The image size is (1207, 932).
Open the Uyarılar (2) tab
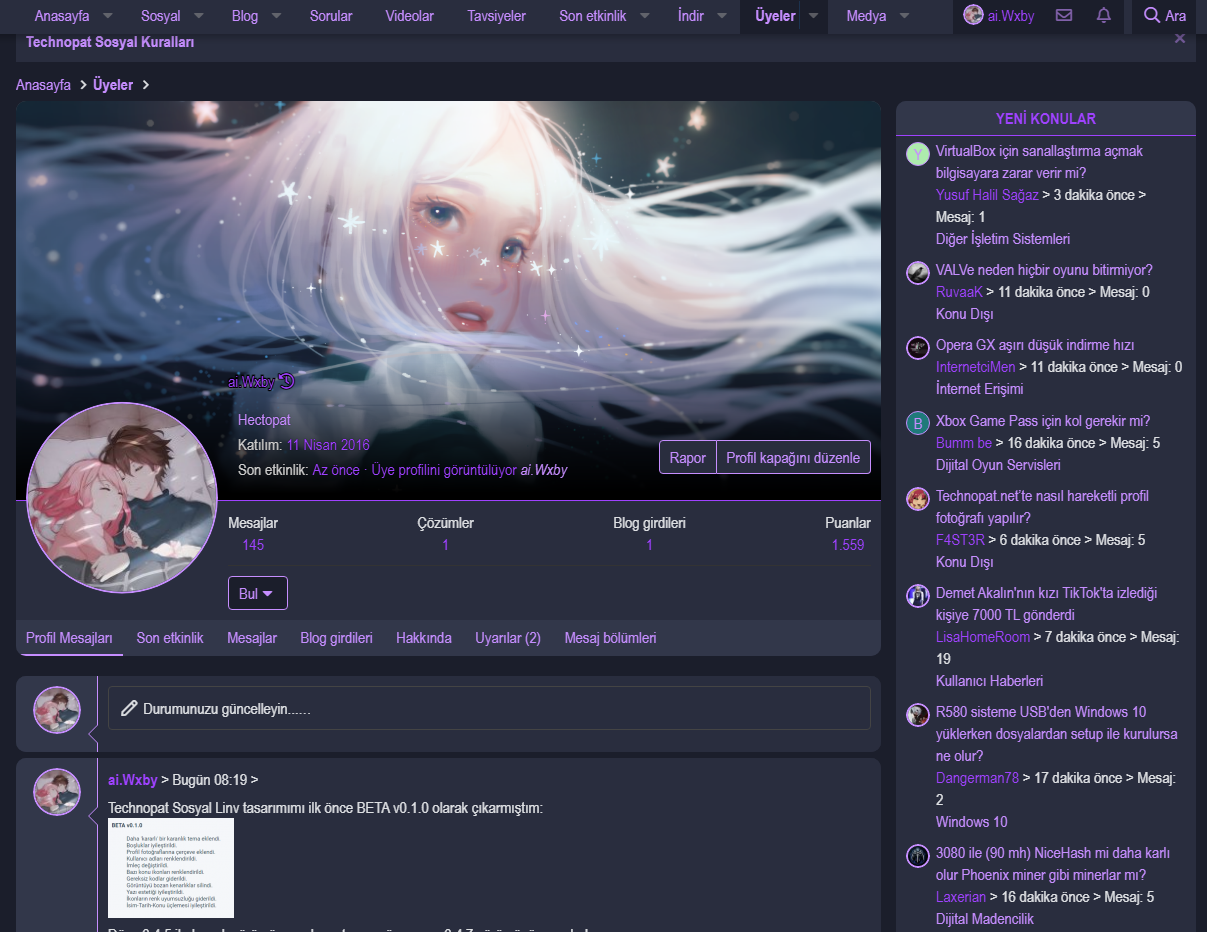click(x=508, y=638)
